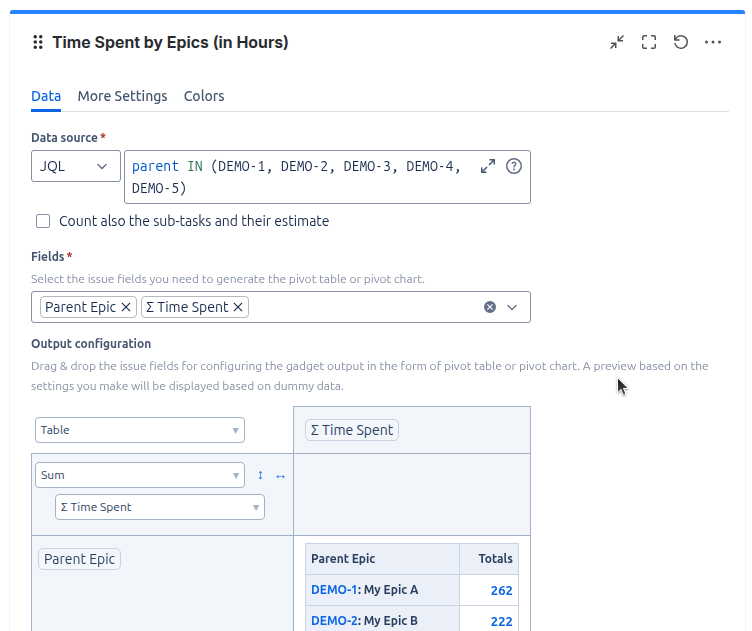Toggle horizontal sort order arrow icon
The height and width of the screenshot is (631, 752).
(x=281, y=476)
